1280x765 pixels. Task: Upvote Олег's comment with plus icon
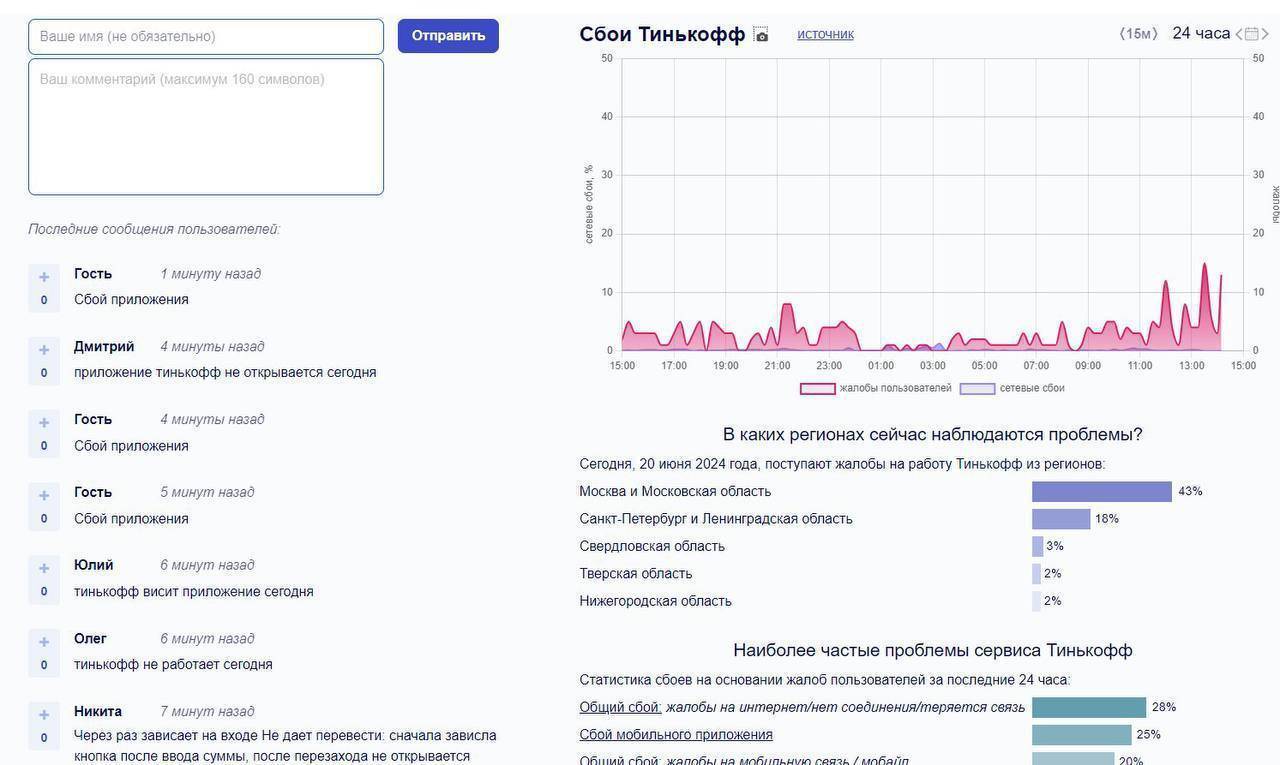tap(44, 642)
